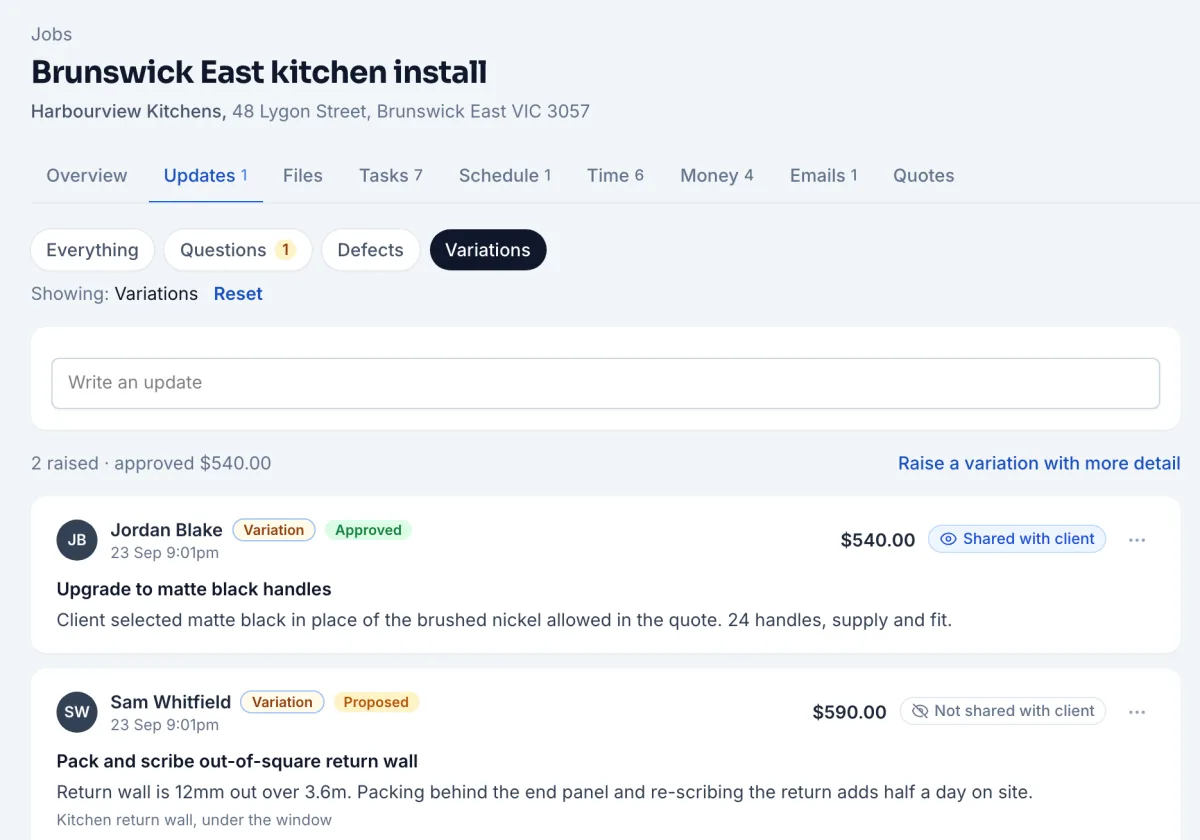
Task: Open the Money tab
Action: (717, 176)
